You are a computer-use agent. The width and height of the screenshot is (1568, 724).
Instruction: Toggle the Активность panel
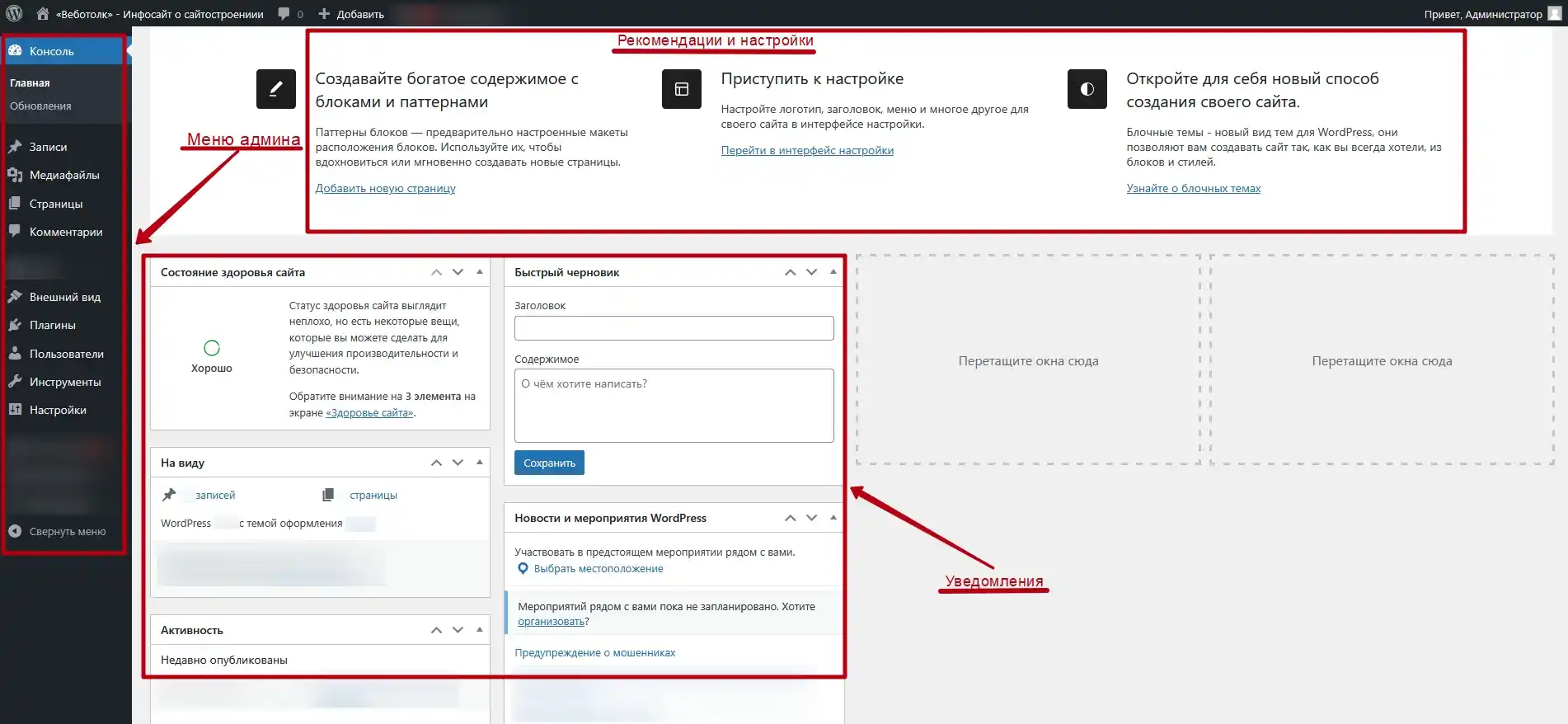[480, 630]
